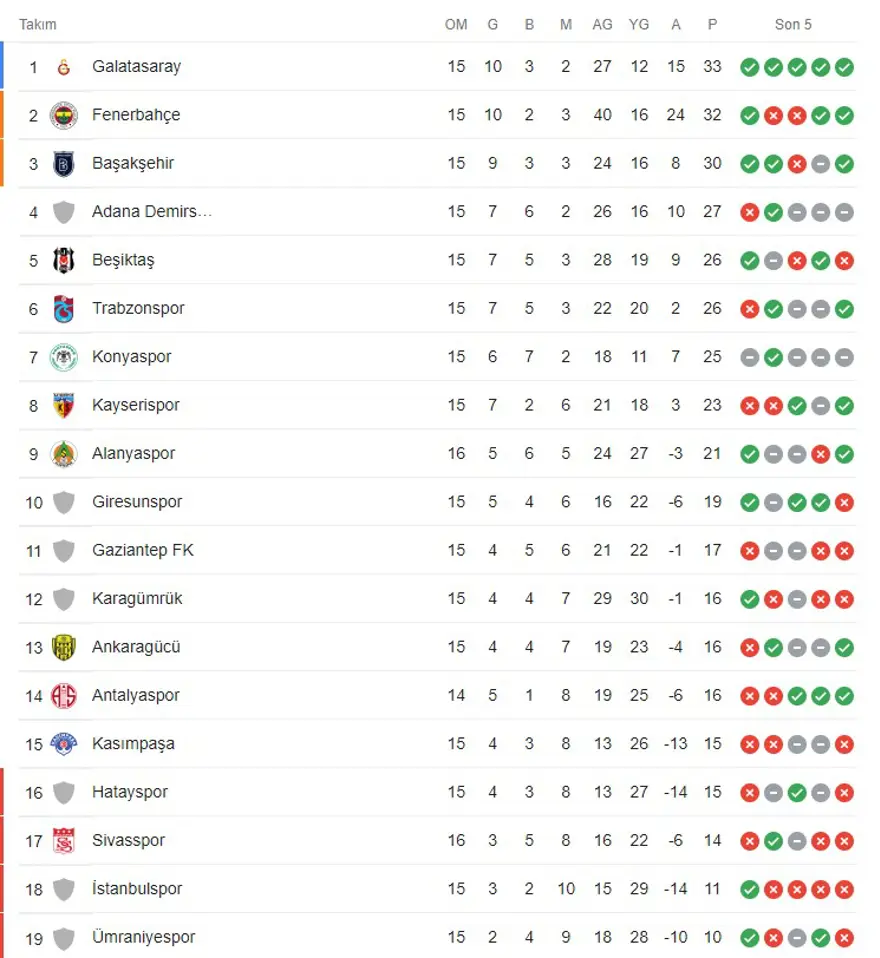This screenshot has height=958, width=880.
Task: Click the Başakşehir team badge
Action: point(64,163)
